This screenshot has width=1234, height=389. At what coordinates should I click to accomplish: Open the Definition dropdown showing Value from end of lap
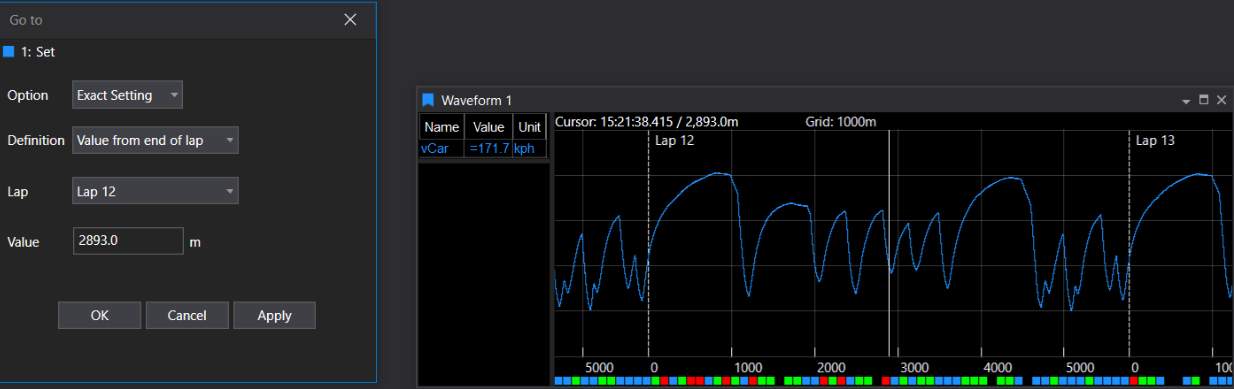pyautogui.click(x=155, y=140)
